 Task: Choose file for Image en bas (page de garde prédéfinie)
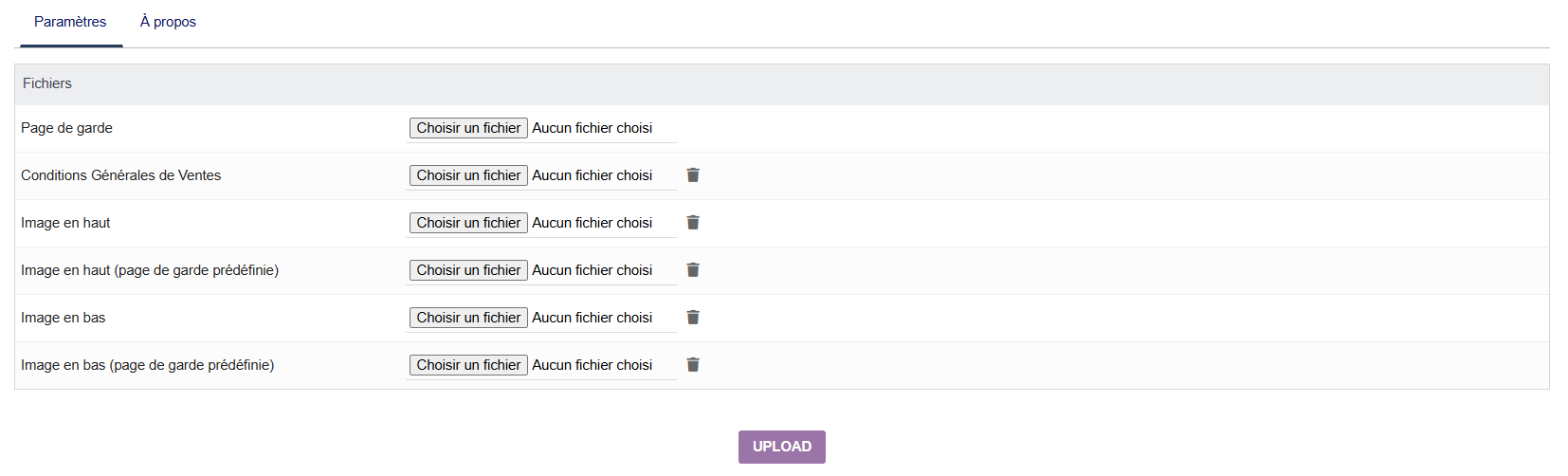pos(468,365)
